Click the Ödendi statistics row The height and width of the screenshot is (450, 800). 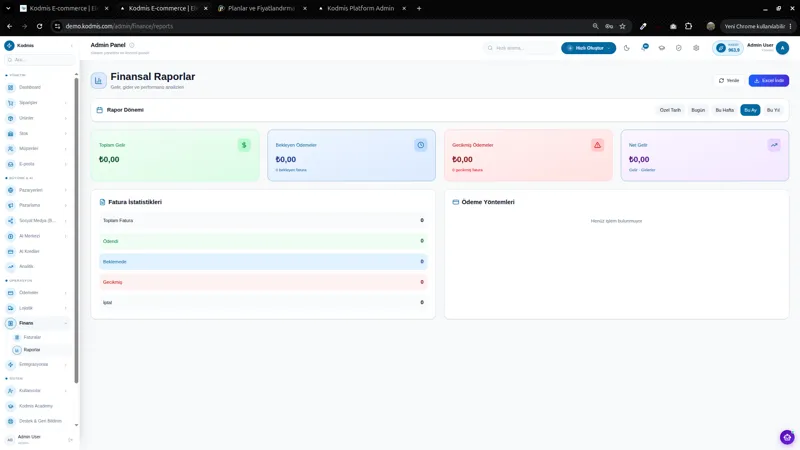(263, 241)
